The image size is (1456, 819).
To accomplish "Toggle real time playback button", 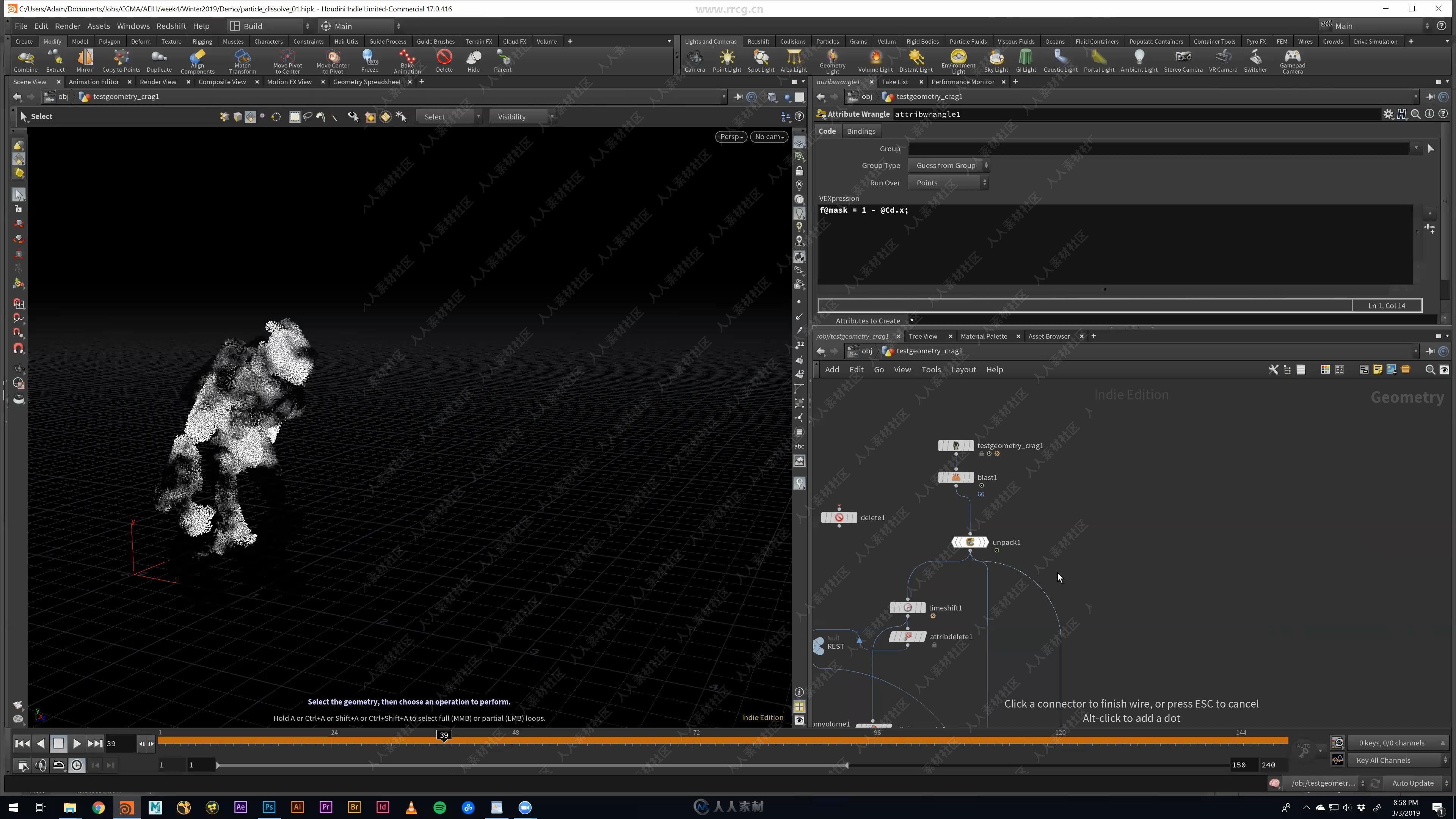I will pos(77,765).
